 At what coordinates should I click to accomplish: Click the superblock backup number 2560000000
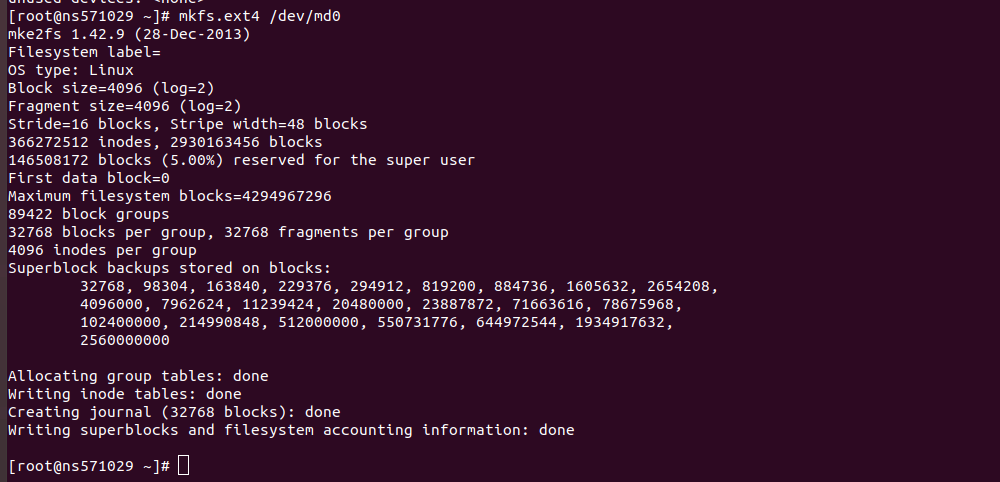point(125,340)
